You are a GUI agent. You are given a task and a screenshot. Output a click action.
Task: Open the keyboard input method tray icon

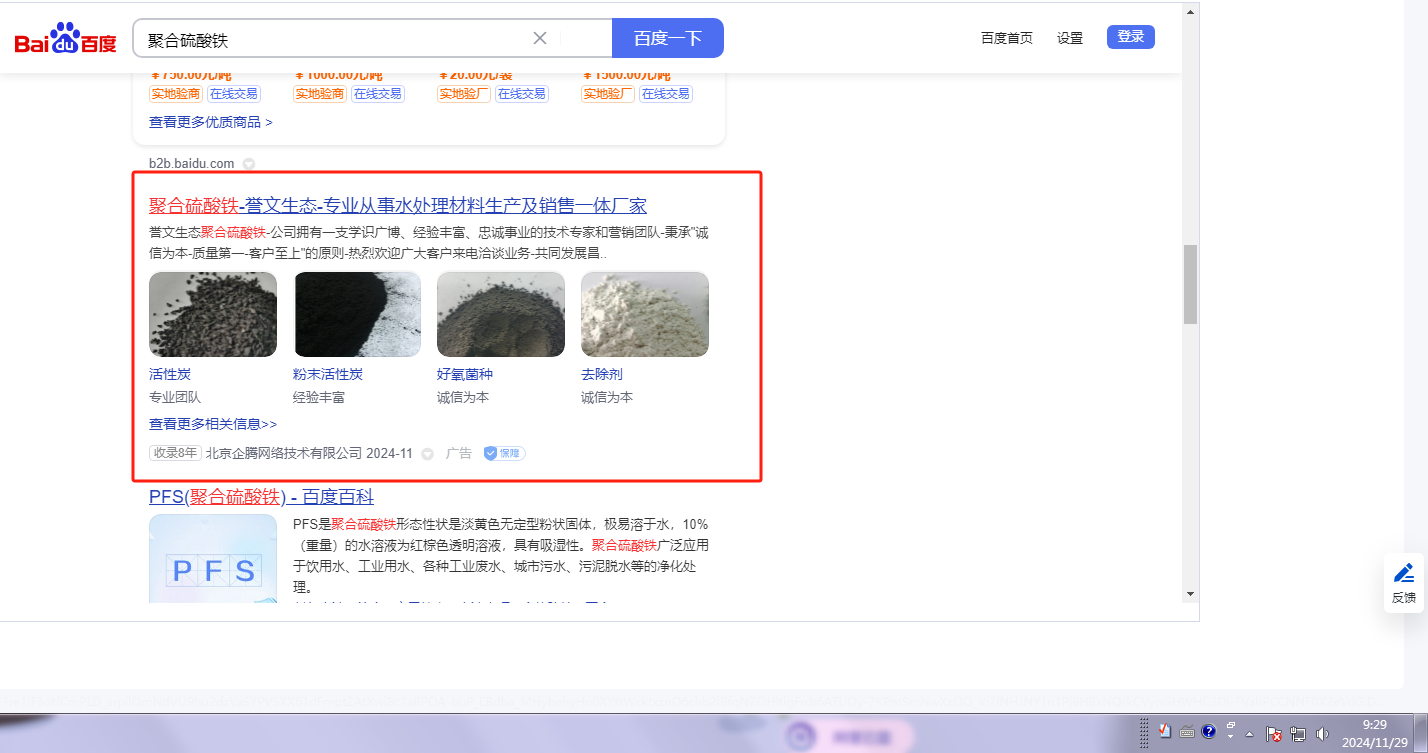(x=1187, y=731)
